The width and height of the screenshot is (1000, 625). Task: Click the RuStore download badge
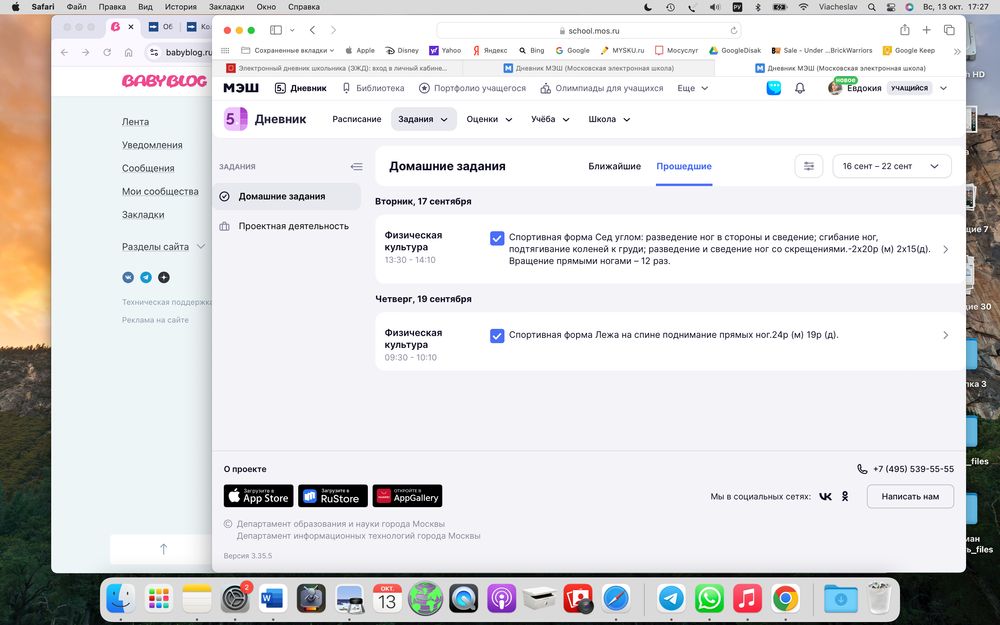pyautogui.click(x=332, y=496)
